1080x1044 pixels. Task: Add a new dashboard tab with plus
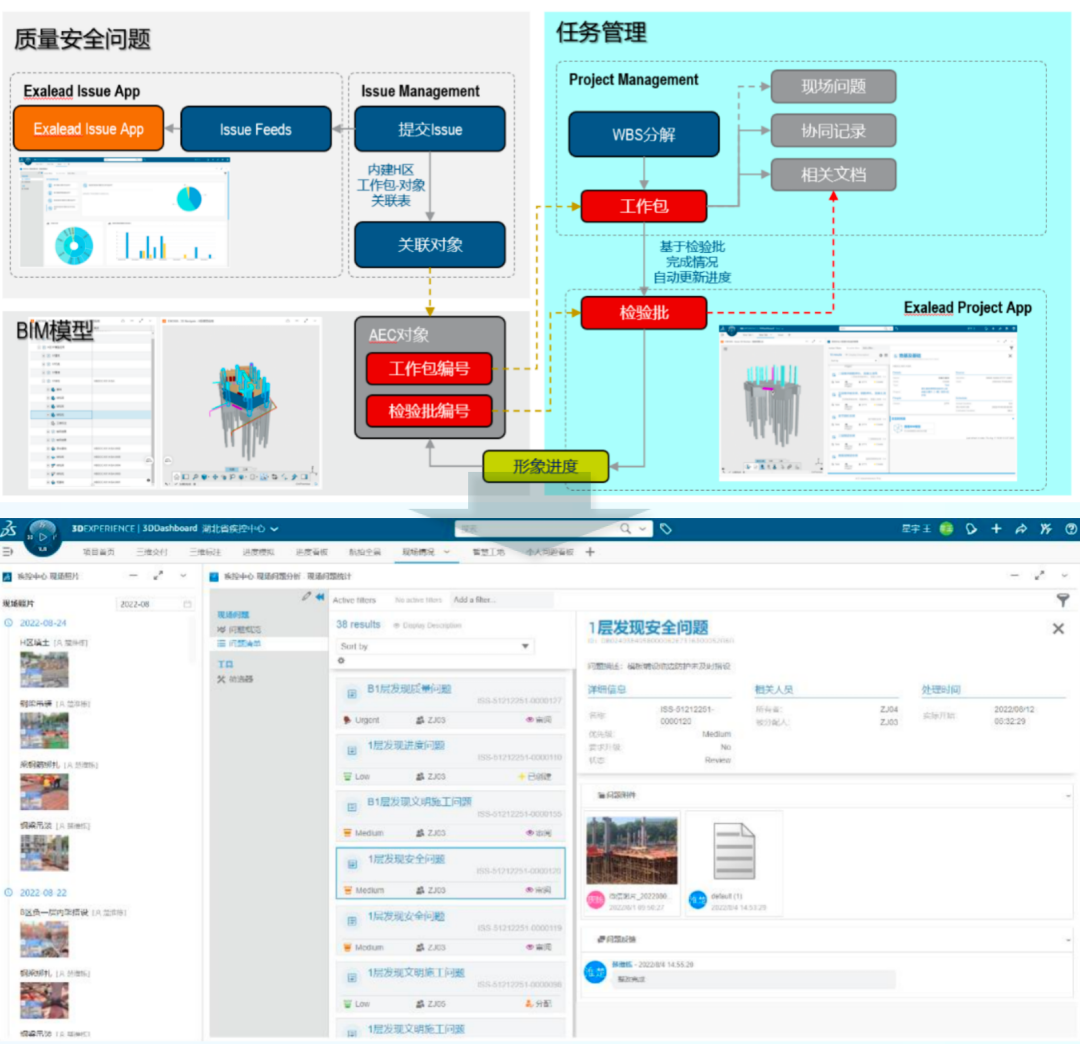pos(590,552)
